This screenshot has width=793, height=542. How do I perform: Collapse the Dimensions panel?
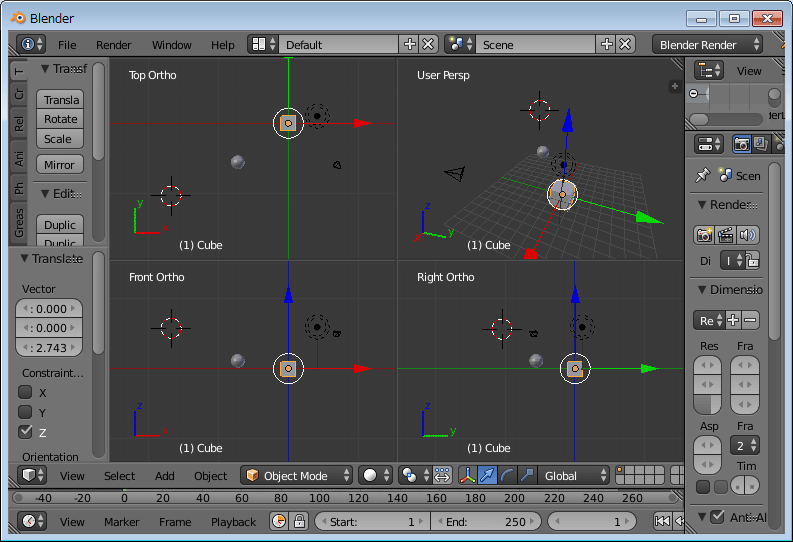coord(702,290)
